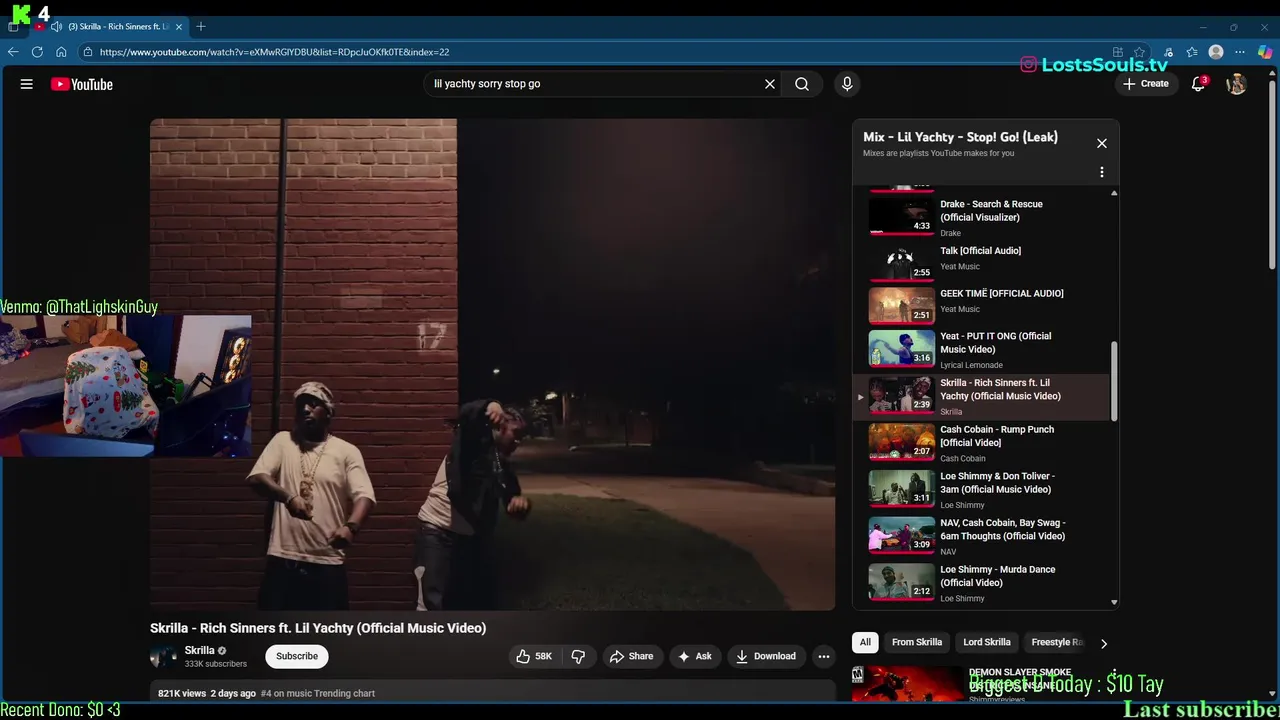Image resolution: width=1280 pixels, height=720 pixels.
Task: Start voice search with microphone
Action: point(847,84)
